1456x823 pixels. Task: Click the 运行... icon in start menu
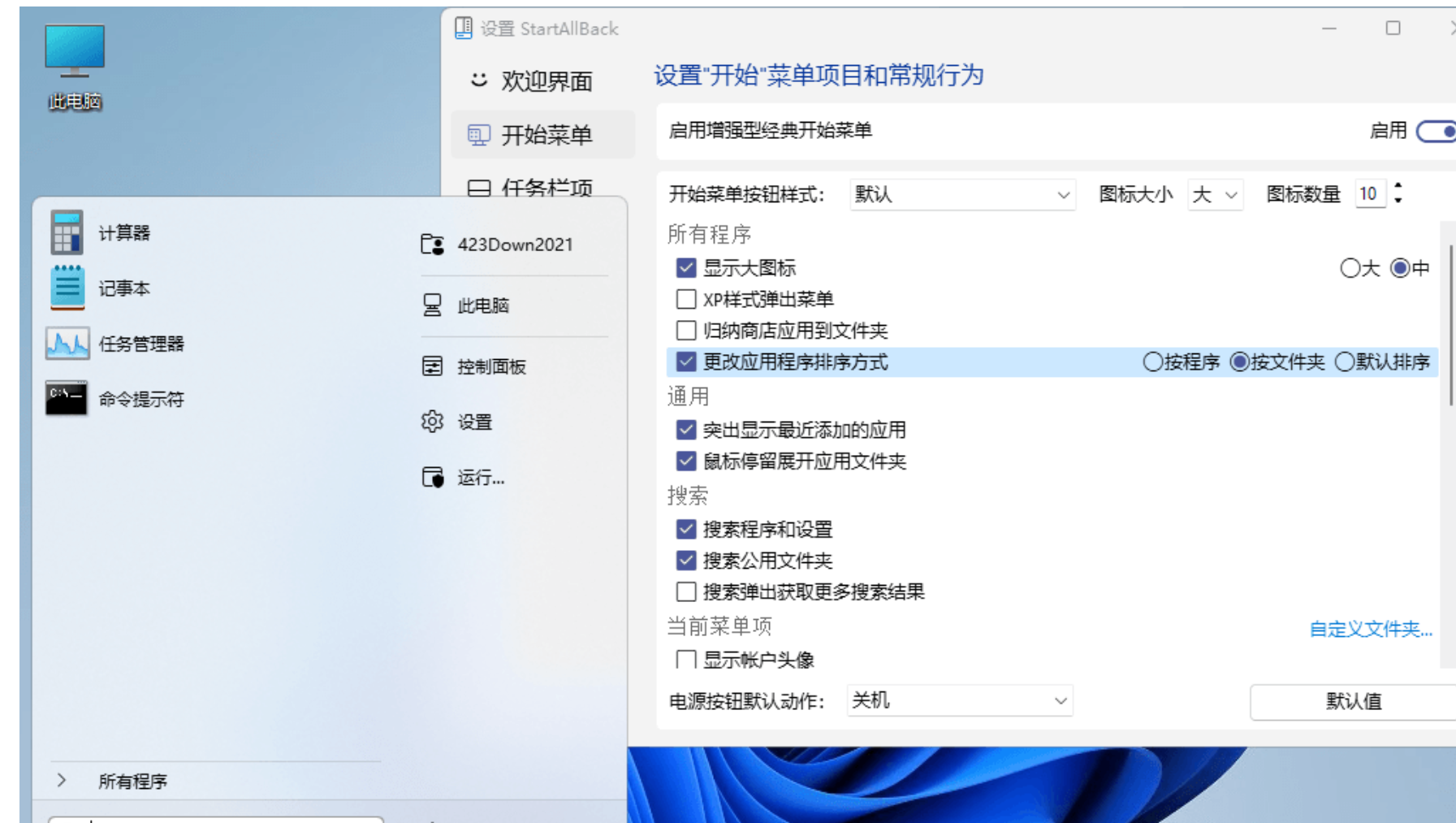(433, 477)
